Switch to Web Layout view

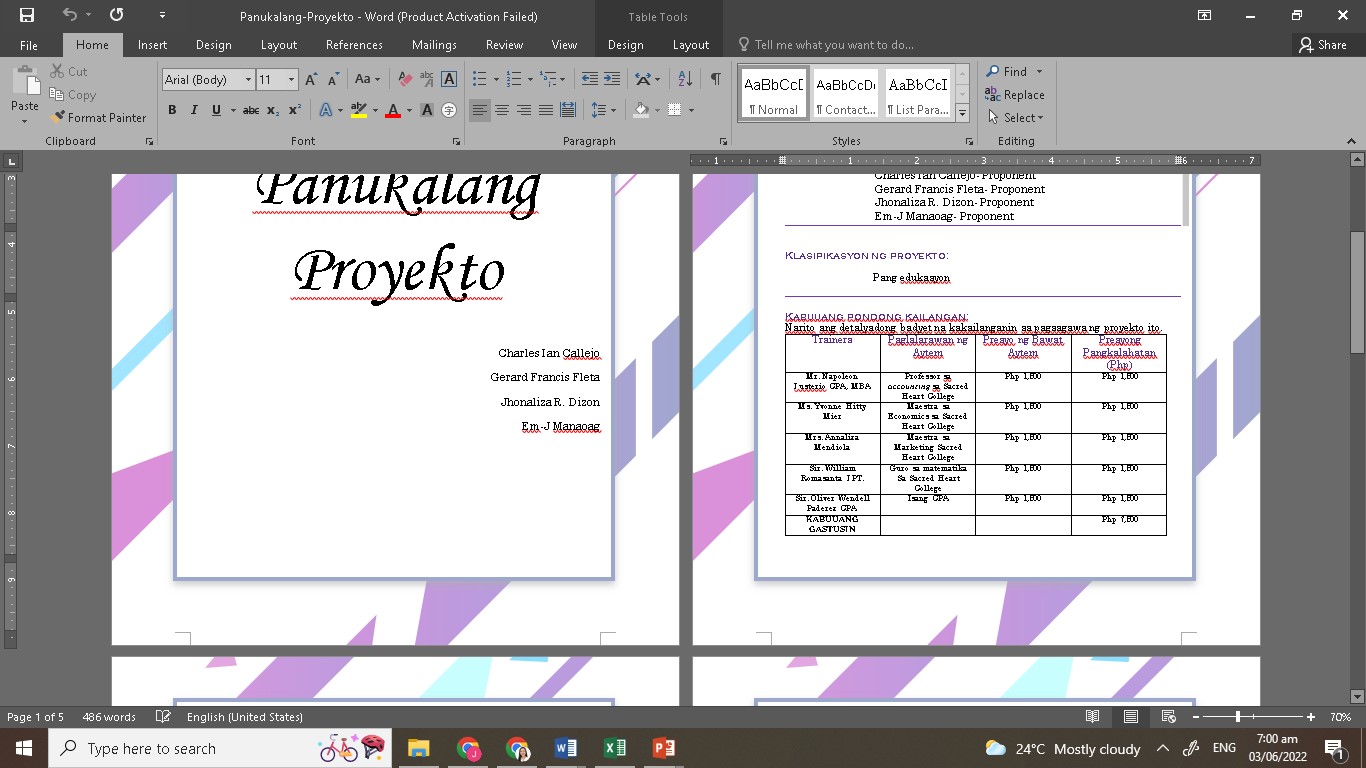[1168, 717]
